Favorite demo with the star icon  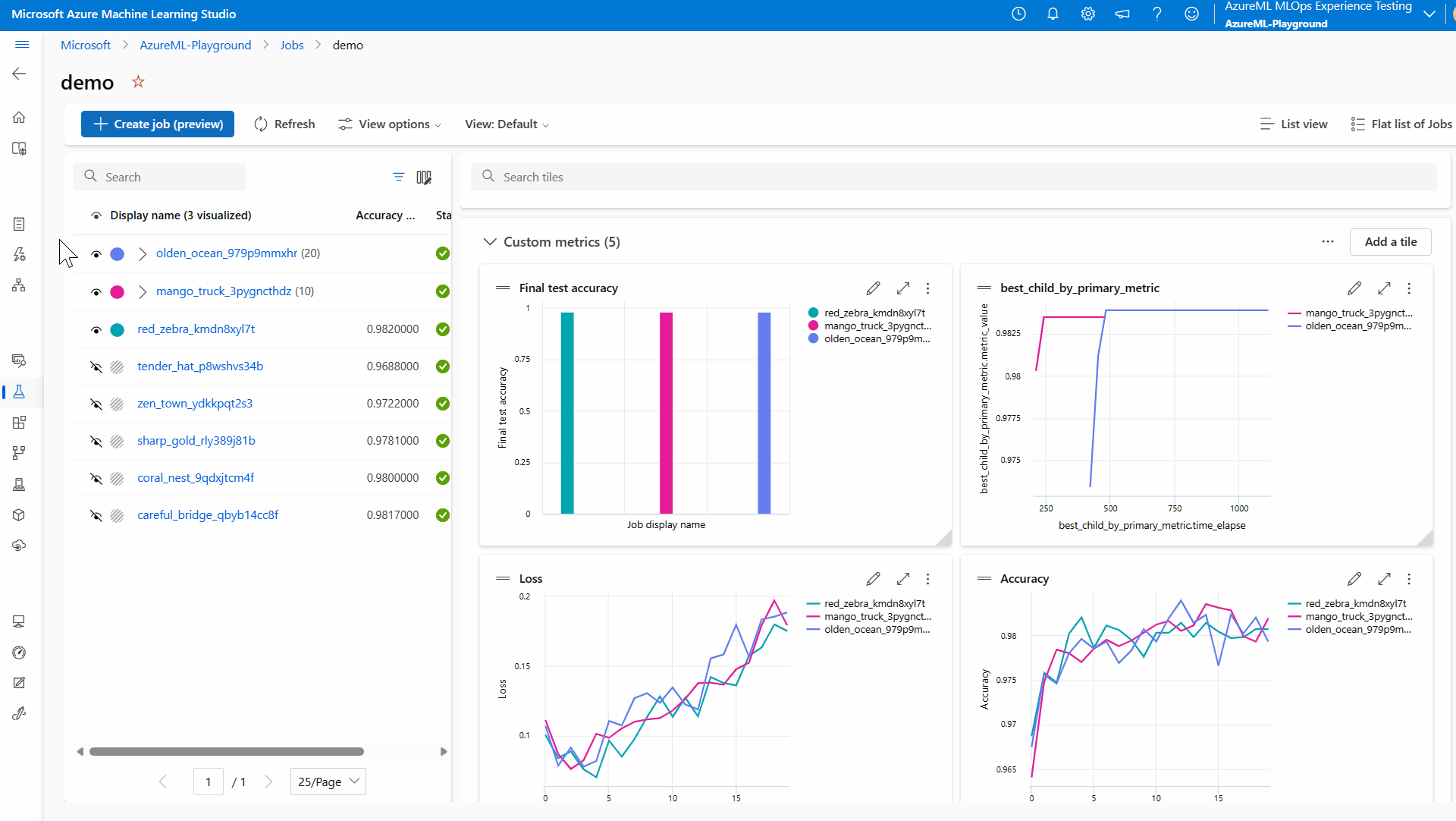138,82
